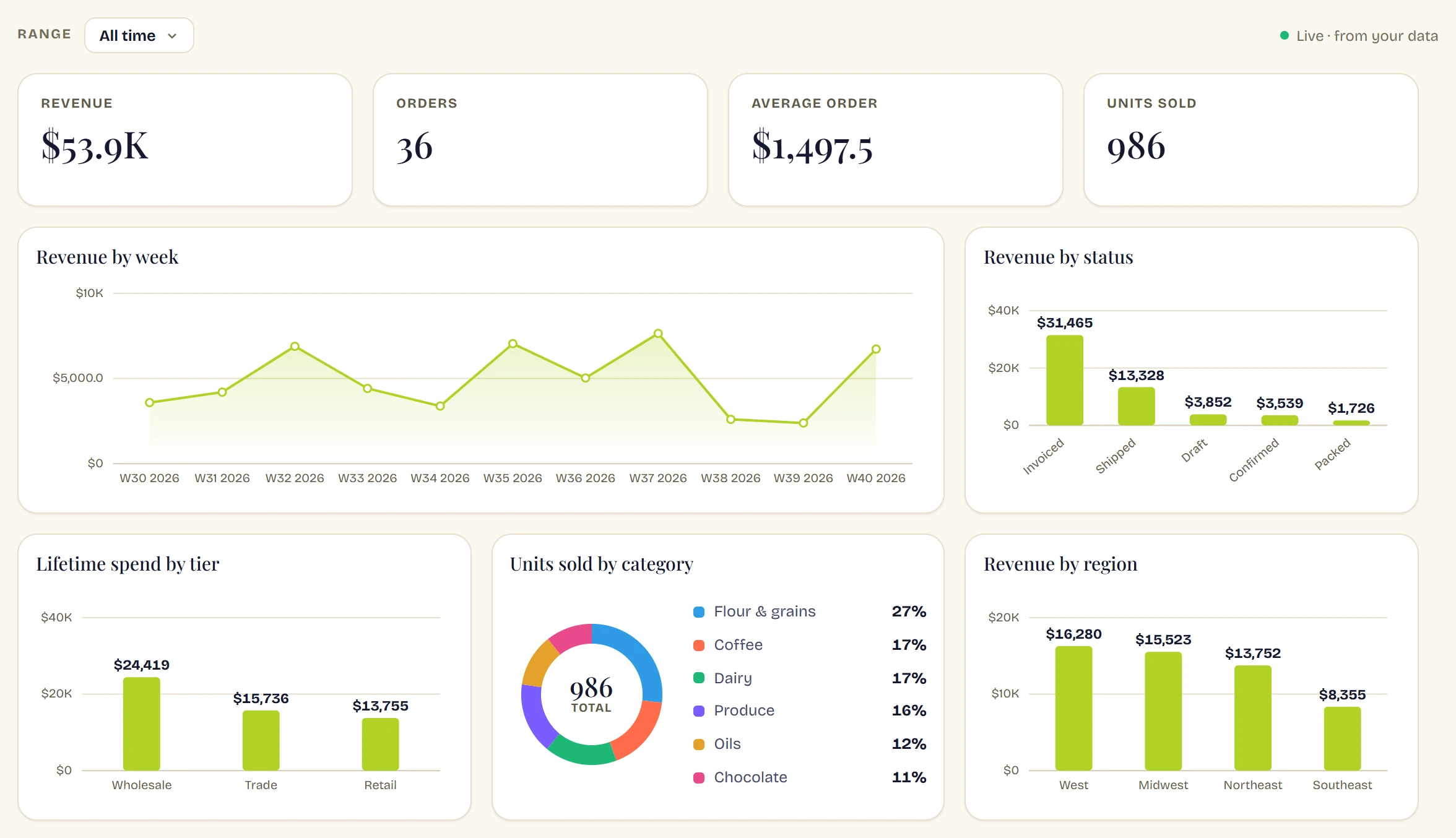This screenshot has height=838, width=1456.
Task: Click the W40 2026 data point
Action: click(x=876, y=349)
